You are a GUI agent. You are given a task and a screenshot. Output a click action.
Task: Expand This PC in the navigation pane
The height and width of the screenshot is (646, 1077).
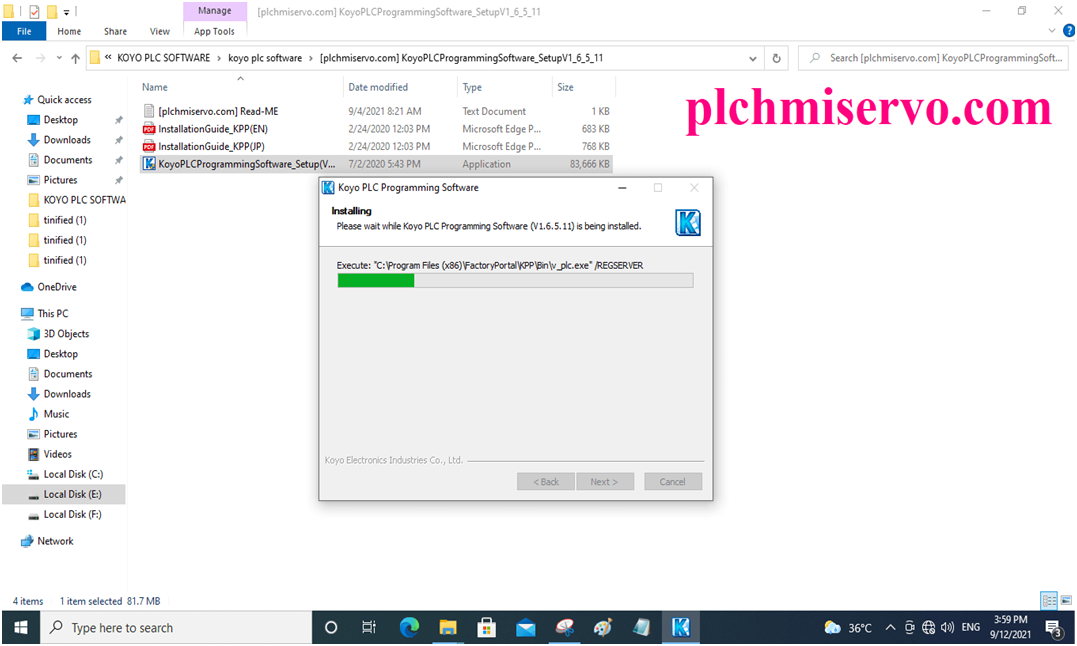point(14,313)
